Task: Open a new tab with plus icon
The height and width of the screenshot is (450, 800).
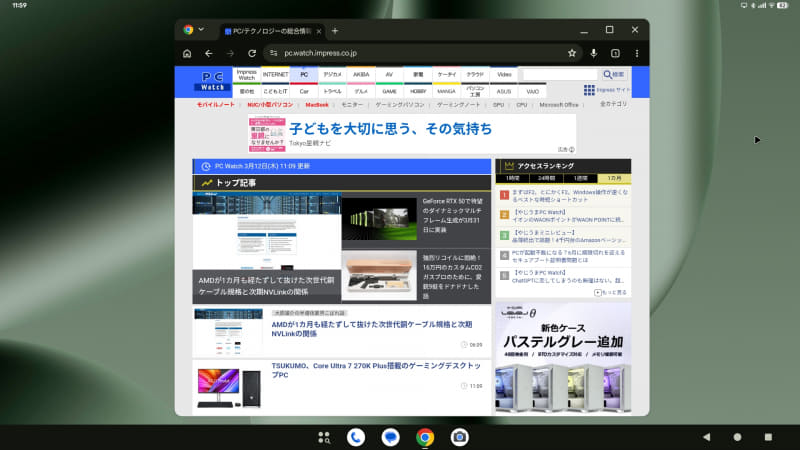Action: tap(335, 31)
